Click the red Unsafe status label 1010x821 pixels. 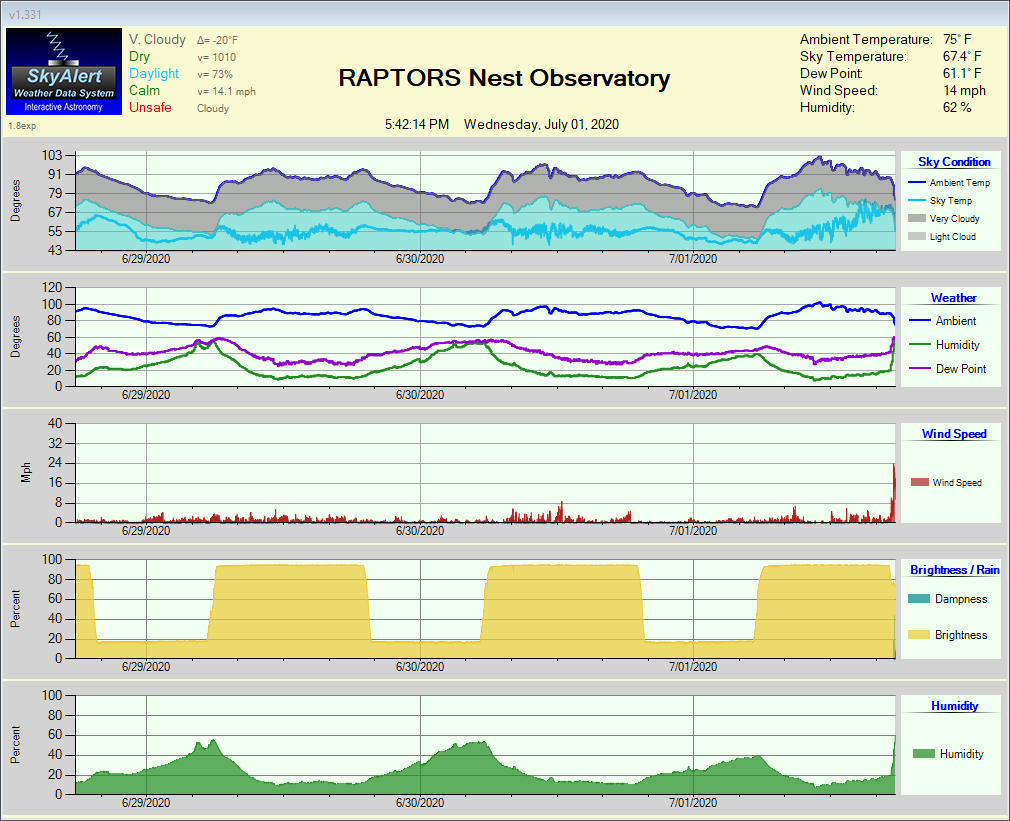[x=150, y=108]
